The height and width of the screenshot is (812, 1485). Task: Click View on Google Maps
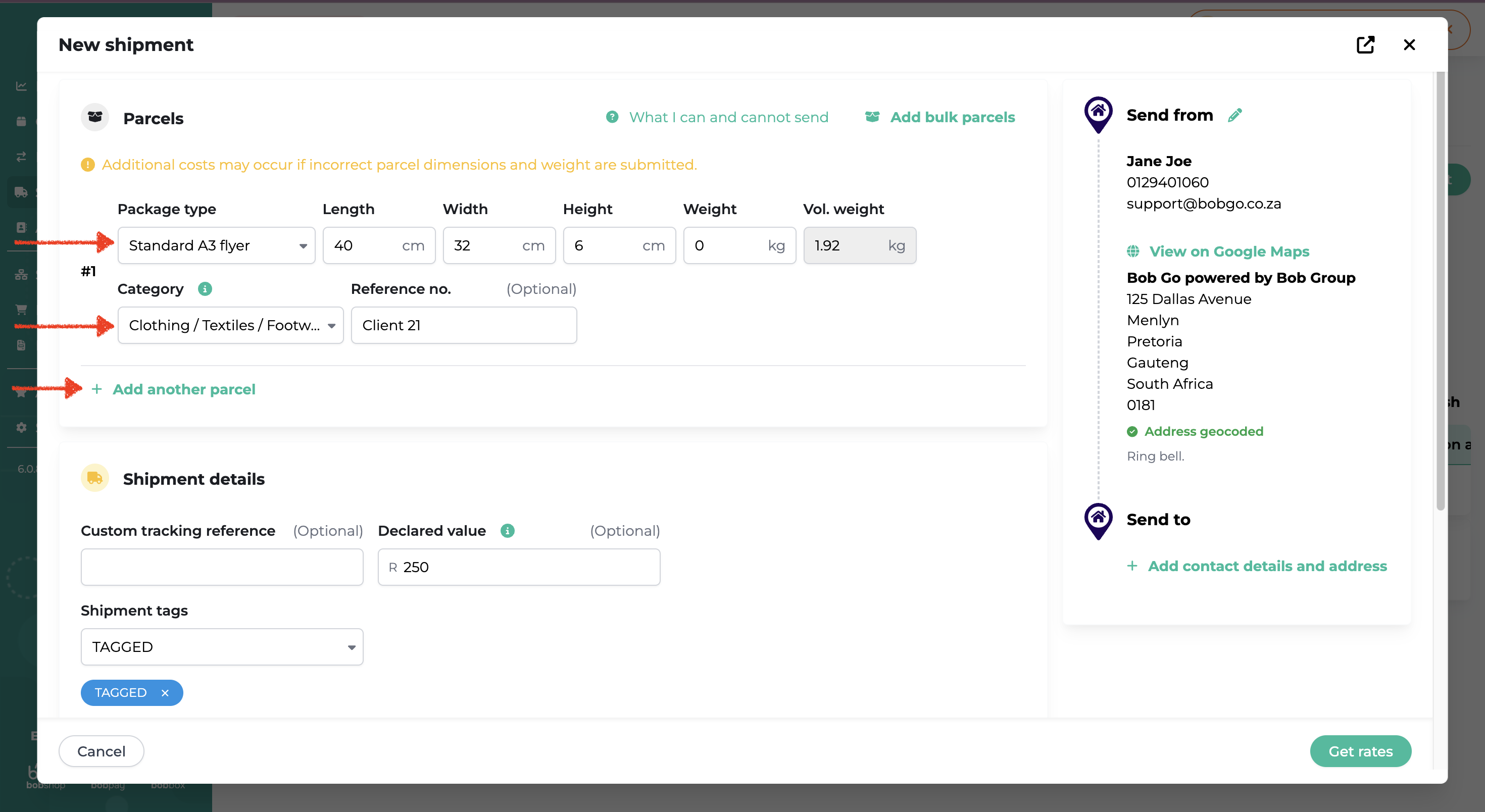[x=1228, y=252]
